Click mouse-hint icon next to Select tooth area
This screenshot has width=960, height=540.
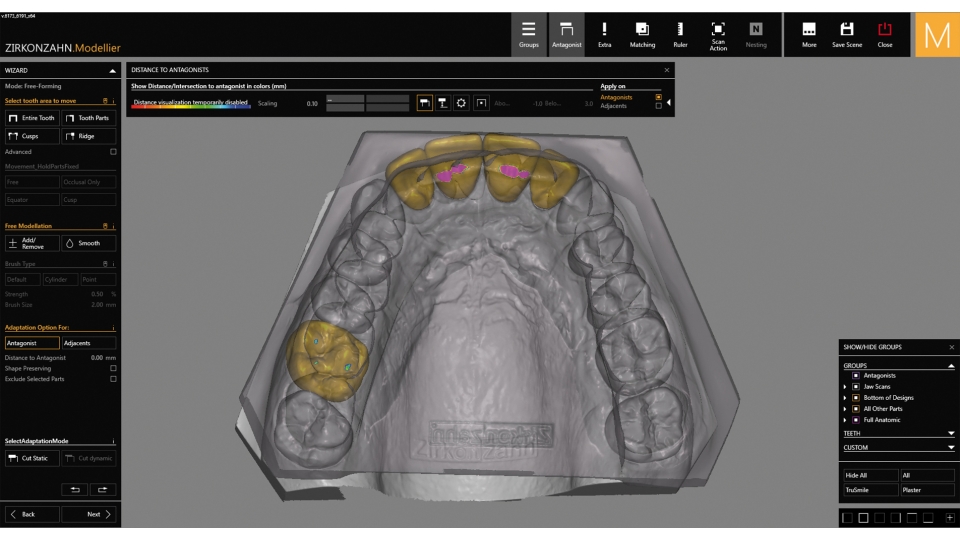105,100
